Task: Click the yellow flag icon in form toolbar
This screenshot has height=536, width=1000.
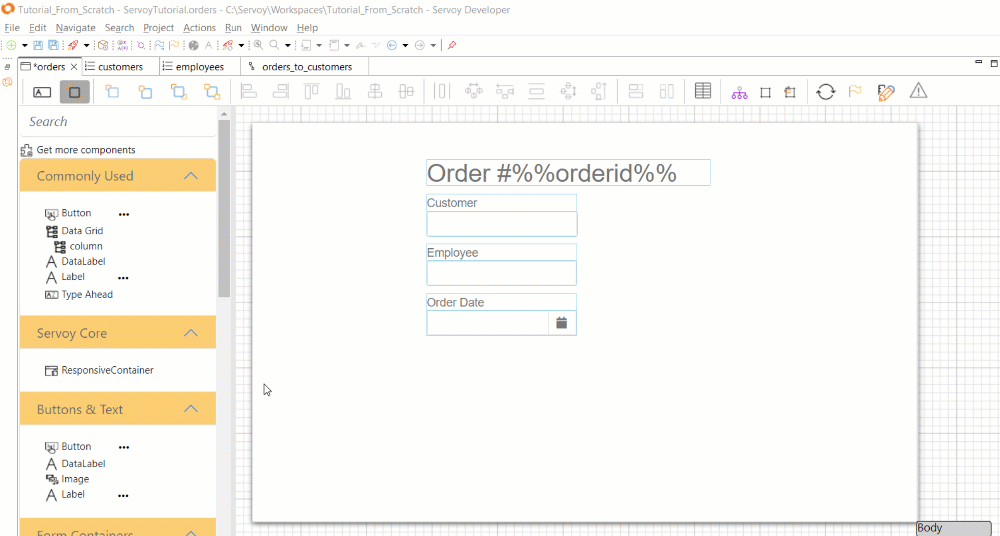Action: coord(855,92)
